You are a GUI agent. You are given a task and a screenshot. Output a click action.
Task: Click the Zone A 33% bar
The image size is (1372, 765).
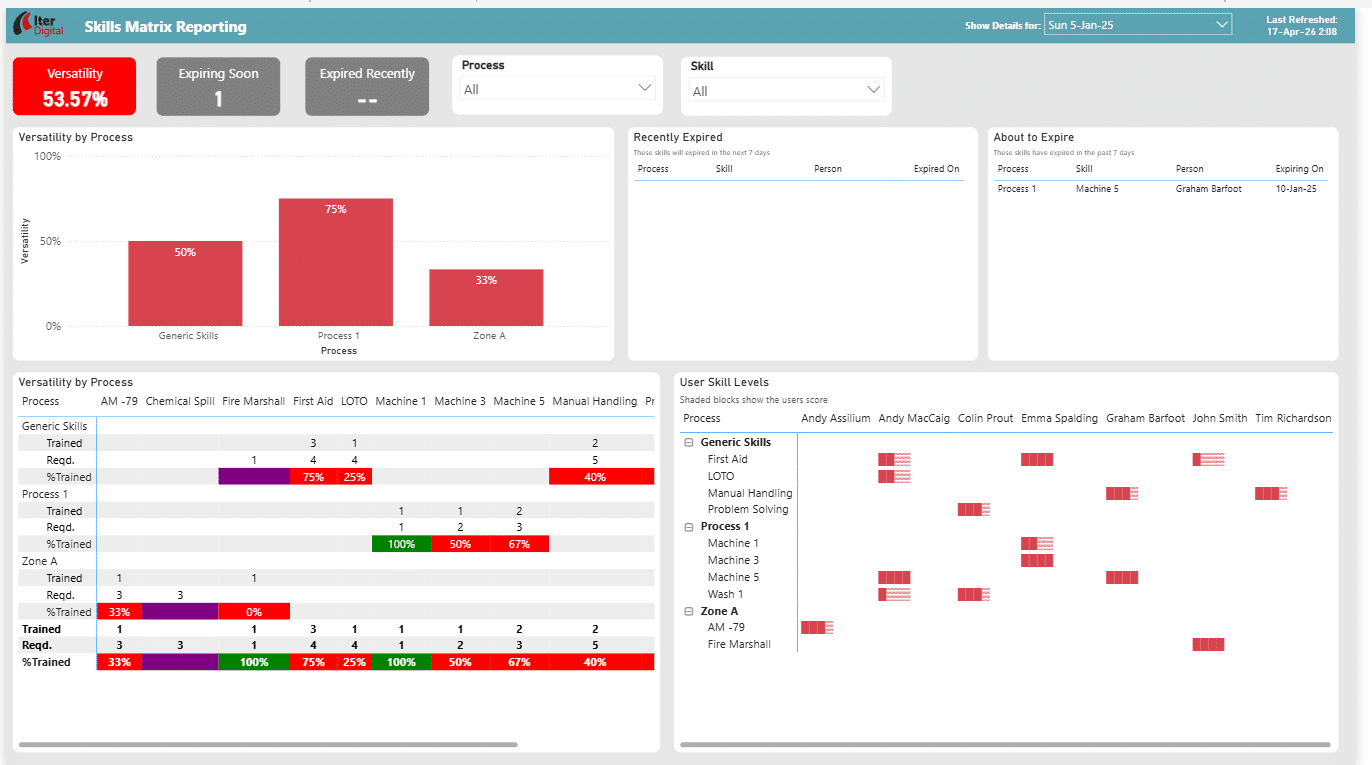pos(486,297)
